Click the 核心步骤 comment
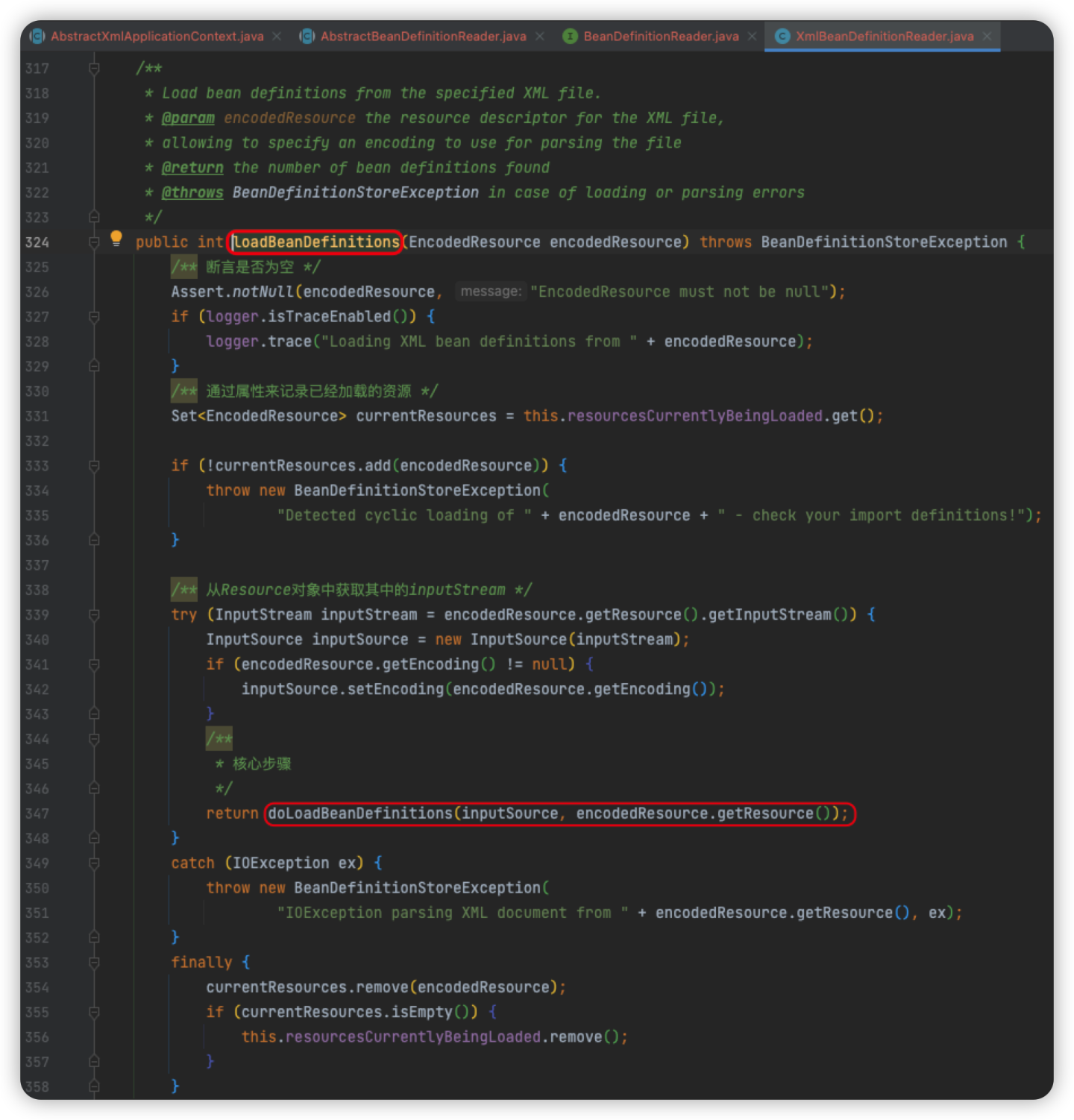The height and width of the screenshot is (1120, 1074). click(x=262, y=764)
